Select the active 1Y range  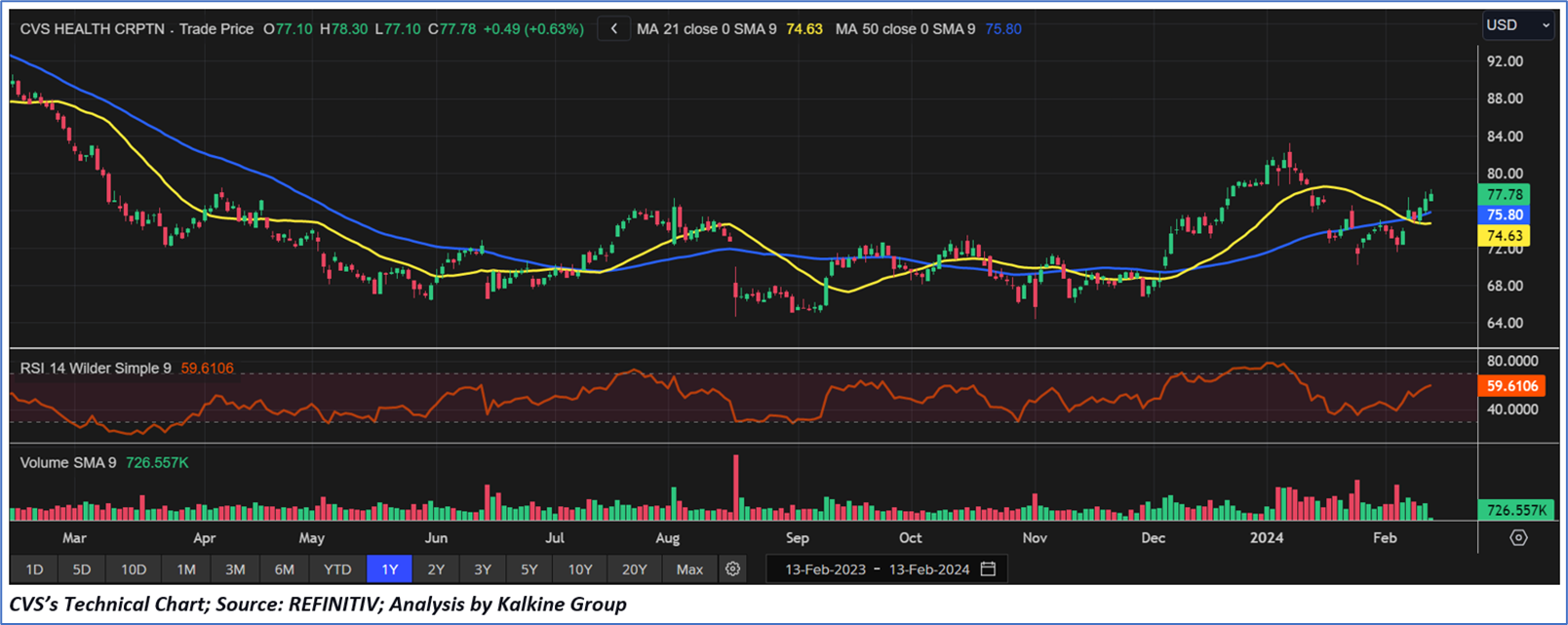point(389,569)
